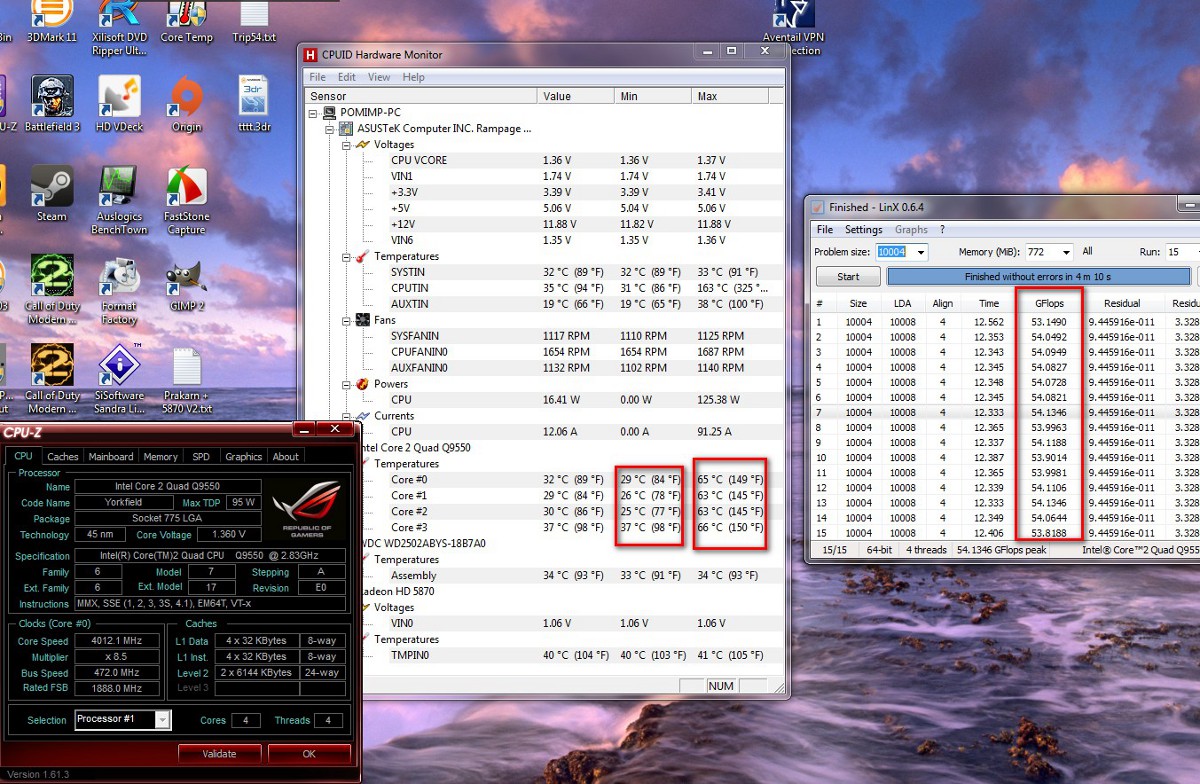The width and height of the screenshot is (1200, 784).
Task: Open the Problem size dropdown in LinX
Action: coord(920,253)
